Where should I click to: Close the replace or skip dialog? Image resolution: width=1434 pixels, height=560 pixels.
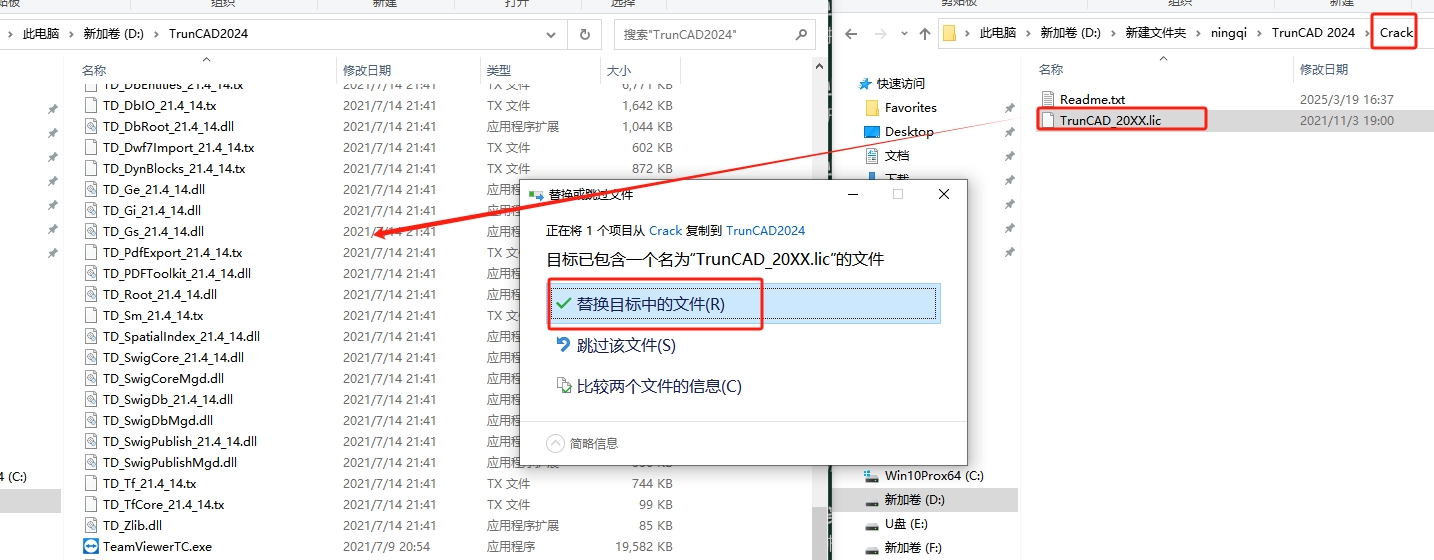[x=944, y=195]
